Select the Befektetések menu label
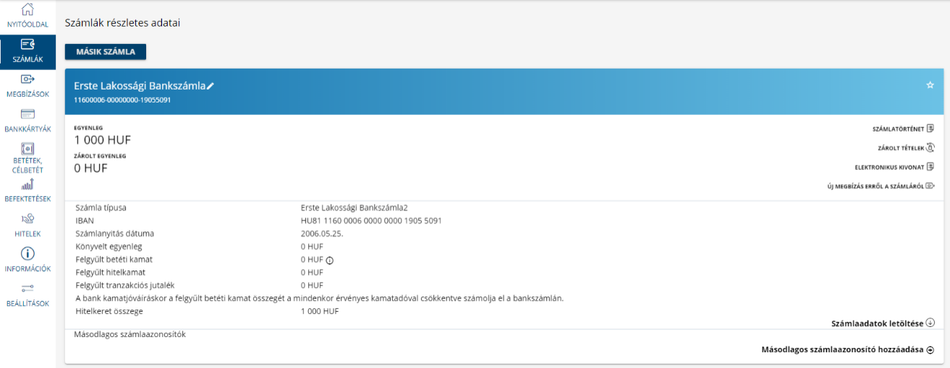 point(27,198)
